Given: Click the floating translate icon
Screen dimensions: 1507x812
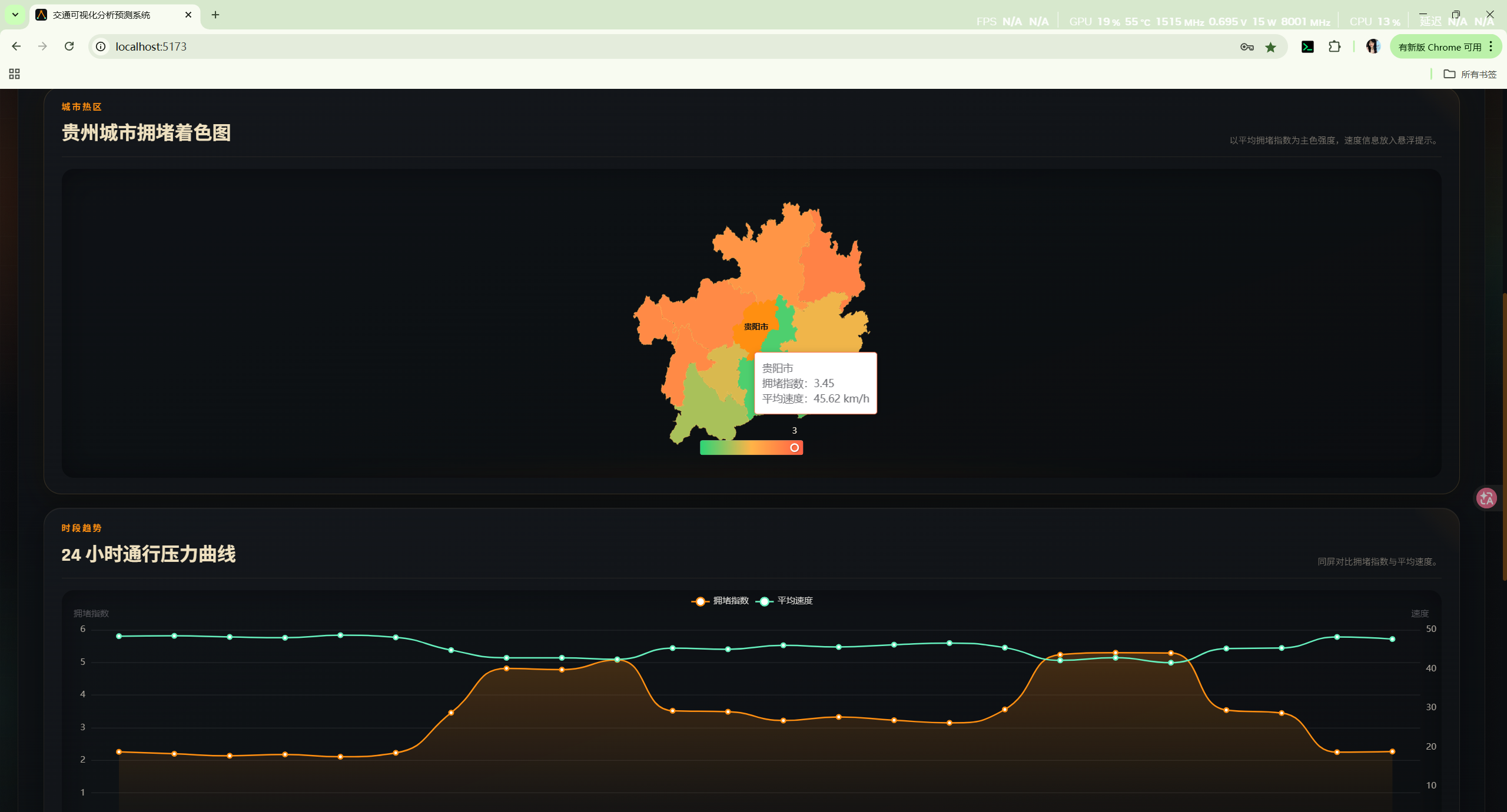Looking at the screenshot, I should pos(1487,498).
